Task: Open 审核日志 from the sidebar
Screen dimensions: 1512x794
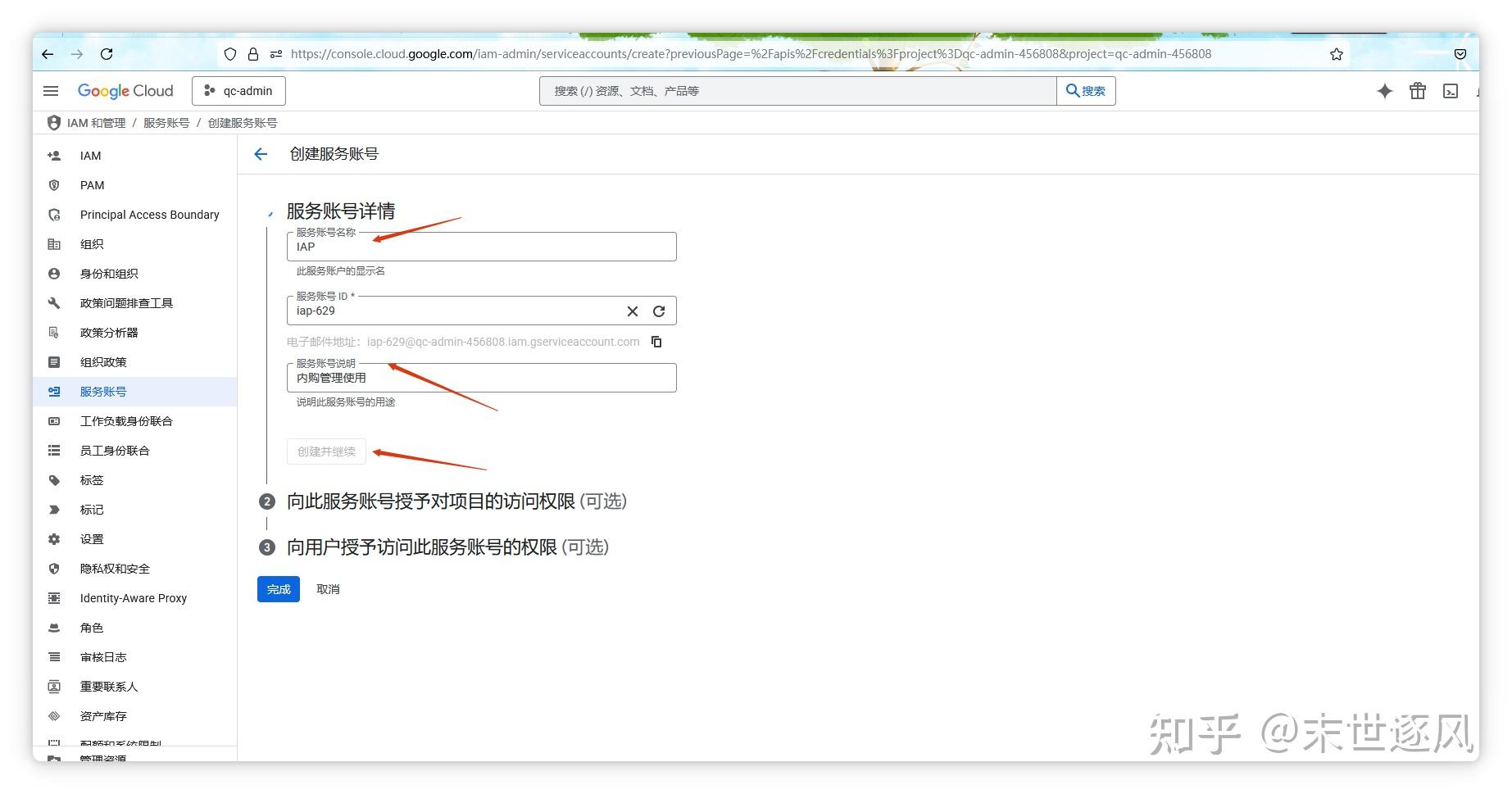Action: point(103,656)
